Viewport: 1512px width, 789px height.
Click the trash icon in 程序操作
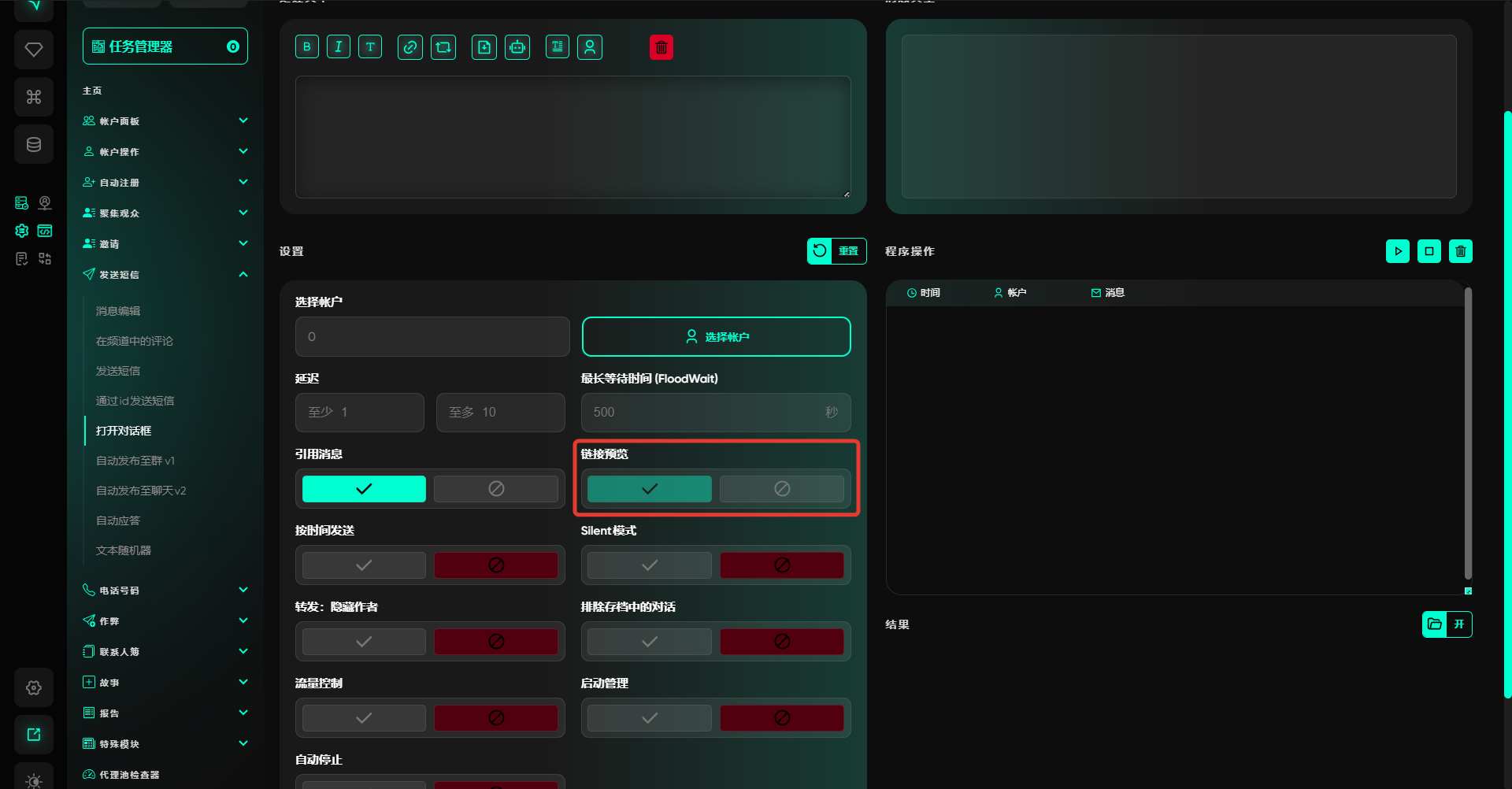coord(1460,251)
